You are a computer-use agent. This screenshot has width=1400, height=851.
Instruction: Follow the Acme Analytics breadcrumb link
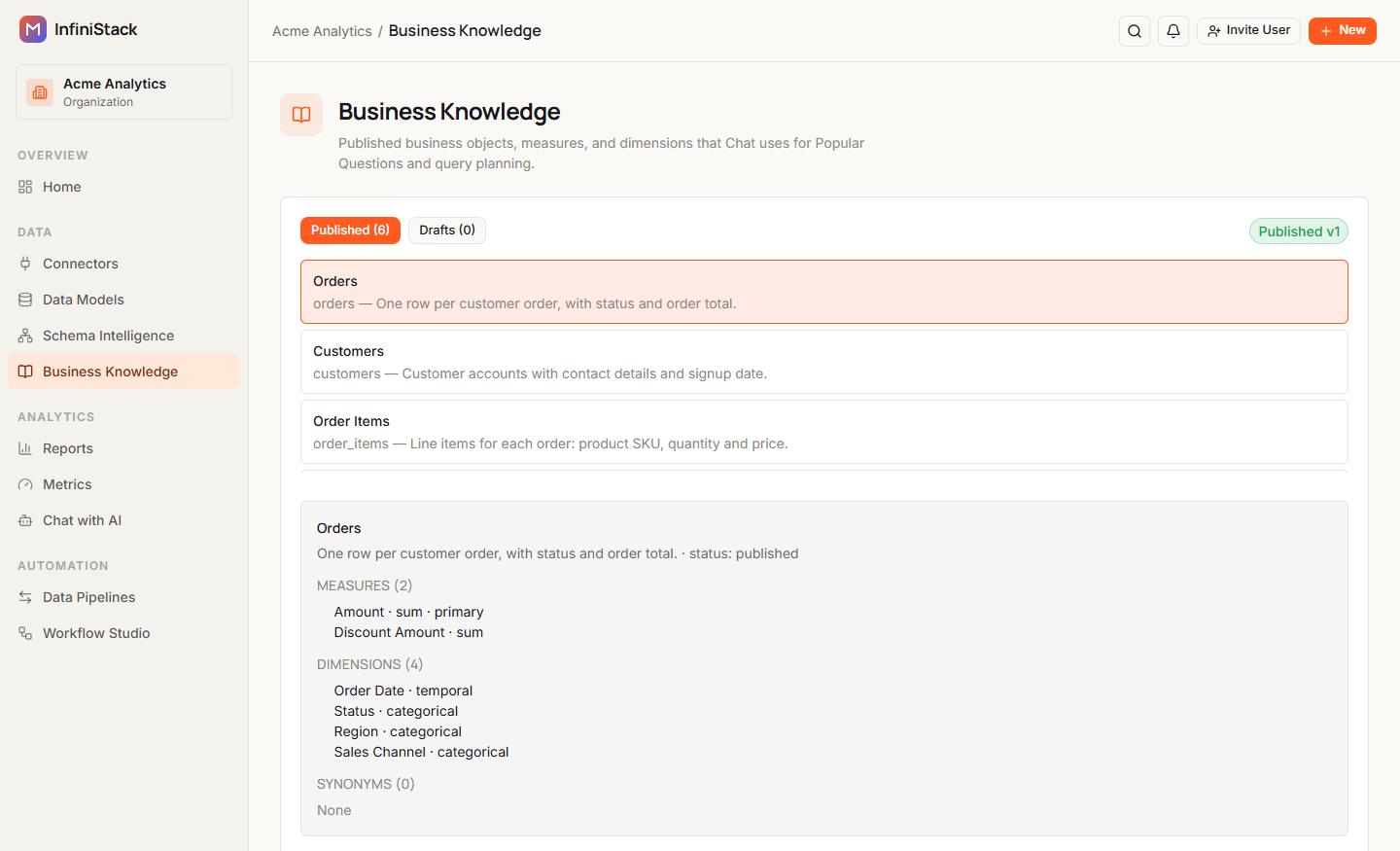pos(322,31)
